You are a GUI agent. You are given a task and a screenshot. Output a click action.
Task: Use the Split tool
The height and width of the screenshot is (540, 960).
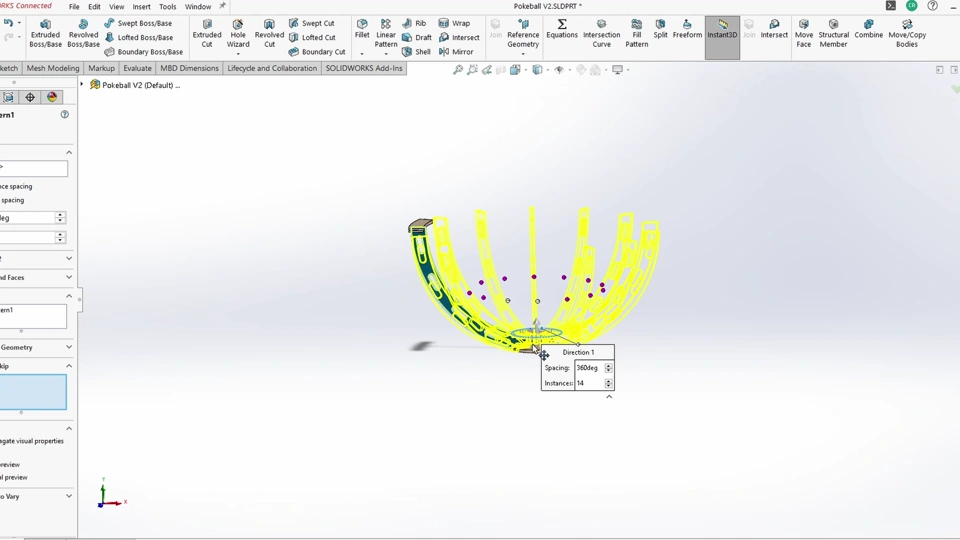[660, 29]
